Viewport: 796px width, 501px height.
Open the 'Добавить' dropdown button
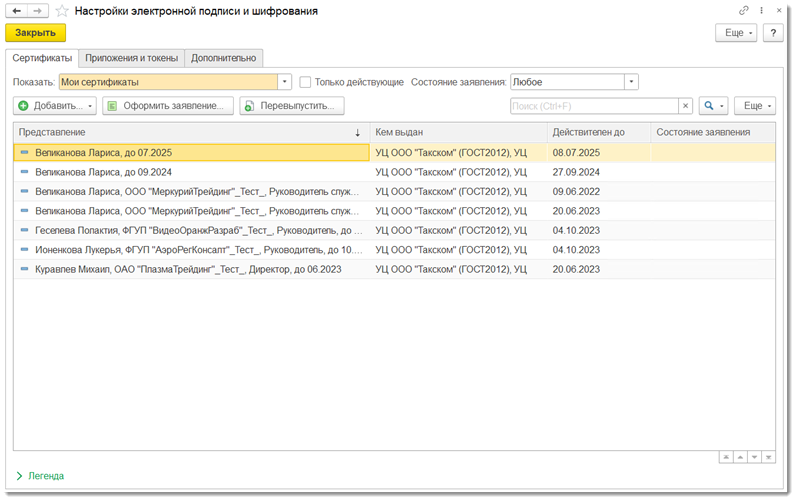(56, 106)
